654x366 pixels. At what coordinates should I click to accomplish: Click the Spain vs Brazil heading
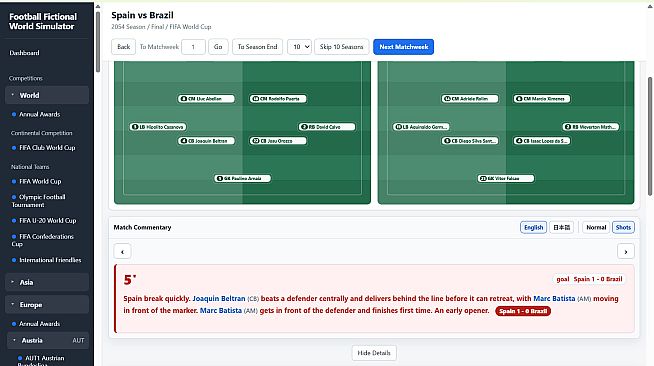point(142,15)
